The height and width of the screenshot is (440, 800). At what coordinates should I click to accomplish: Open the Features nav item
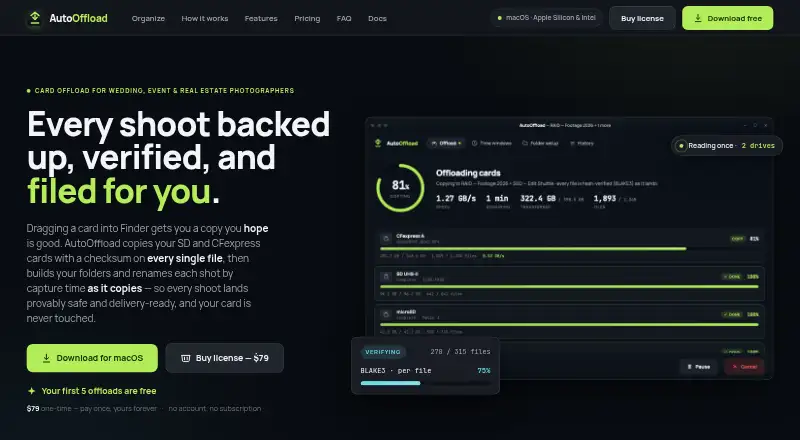point(261,18)
